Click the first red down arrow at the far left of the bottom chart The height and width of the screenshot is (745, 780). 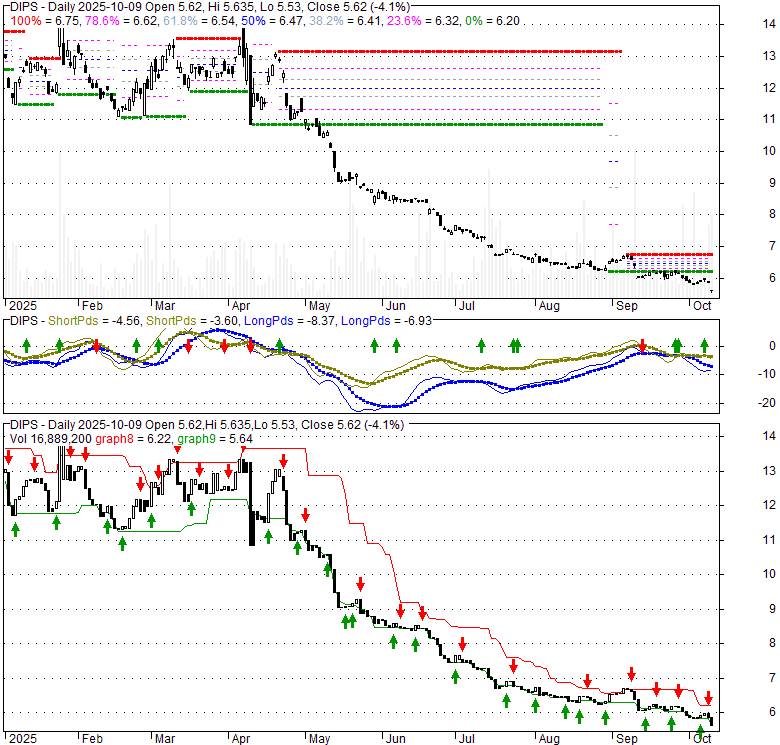tap(8, 457)
